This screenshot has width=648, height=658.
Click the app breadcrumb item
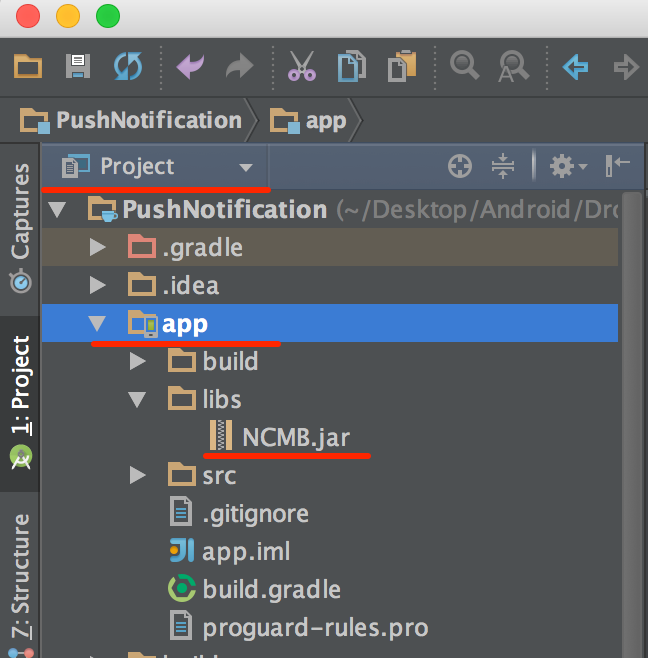[308, 121]
